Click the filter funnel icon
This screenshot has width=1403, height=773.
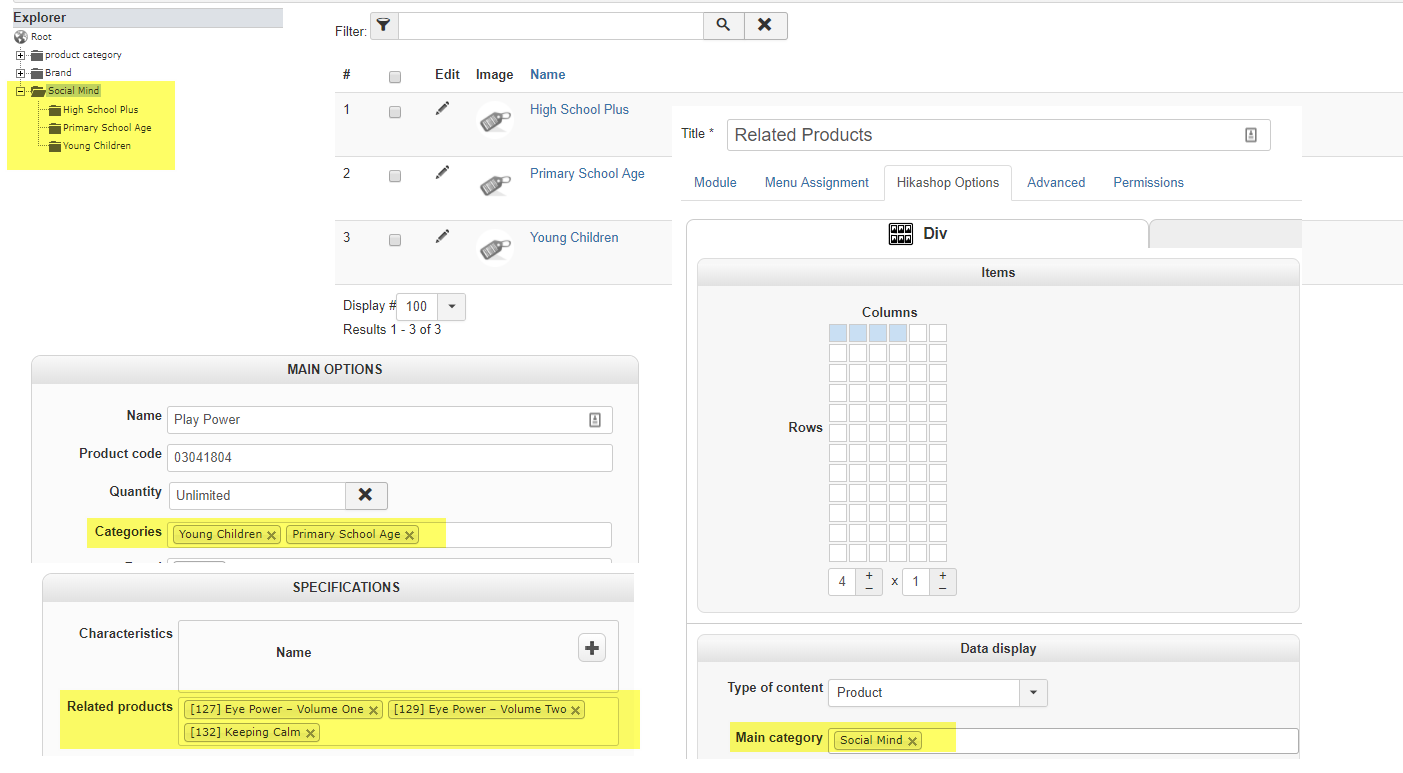point(383,26)
